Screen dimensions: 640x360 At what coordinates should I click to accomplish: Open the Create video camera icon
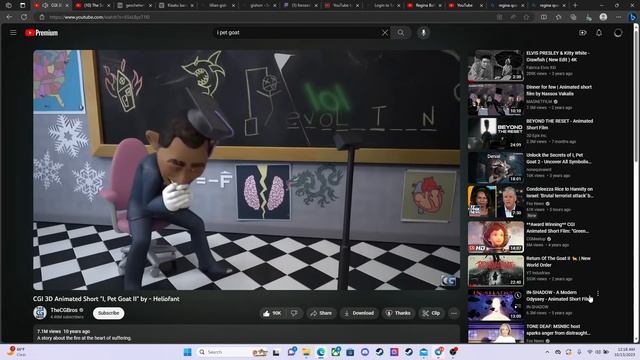(x=582, y=33)
